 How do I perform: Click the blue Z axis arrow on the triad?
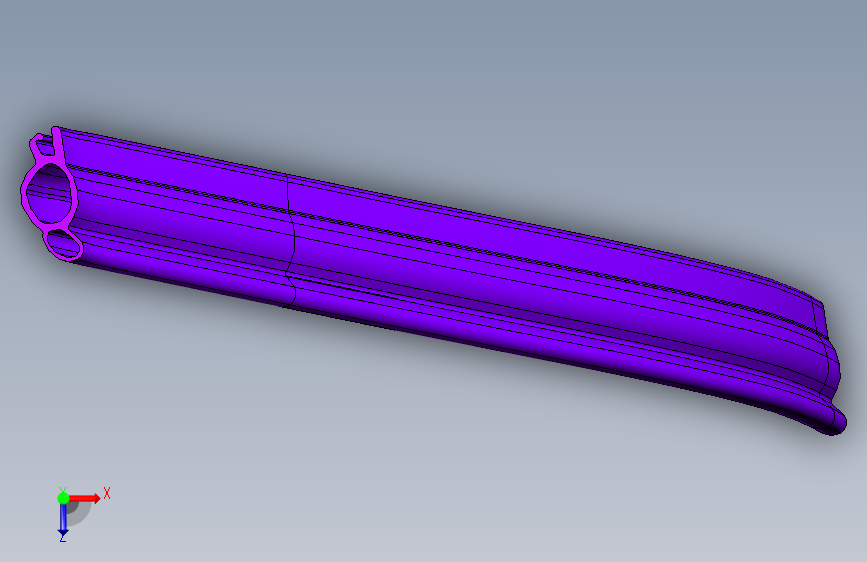click(63, 520)
